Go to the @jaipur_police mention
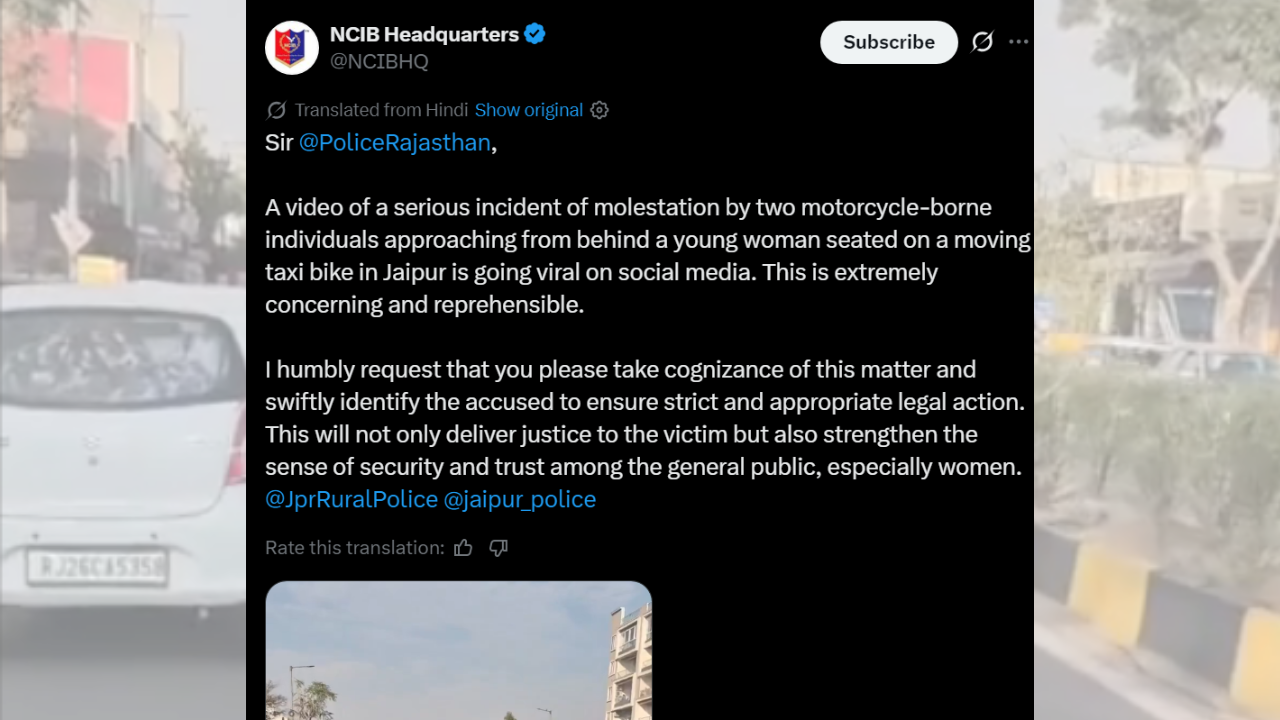Screen dimensions: 1280x720 pyautogui.click(x=519, y=499)
